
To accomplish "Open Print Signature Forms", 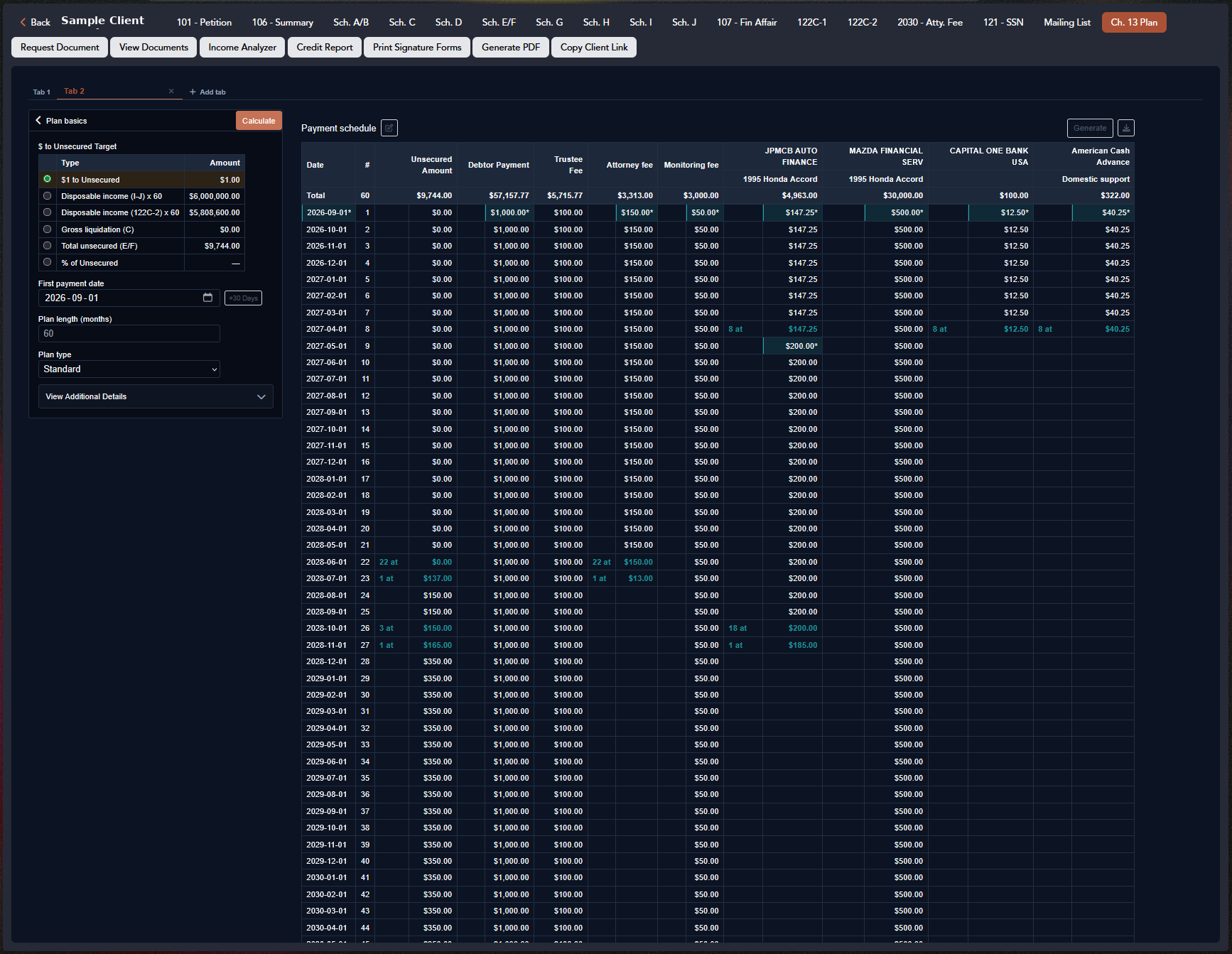I will [x=417, y=47].
